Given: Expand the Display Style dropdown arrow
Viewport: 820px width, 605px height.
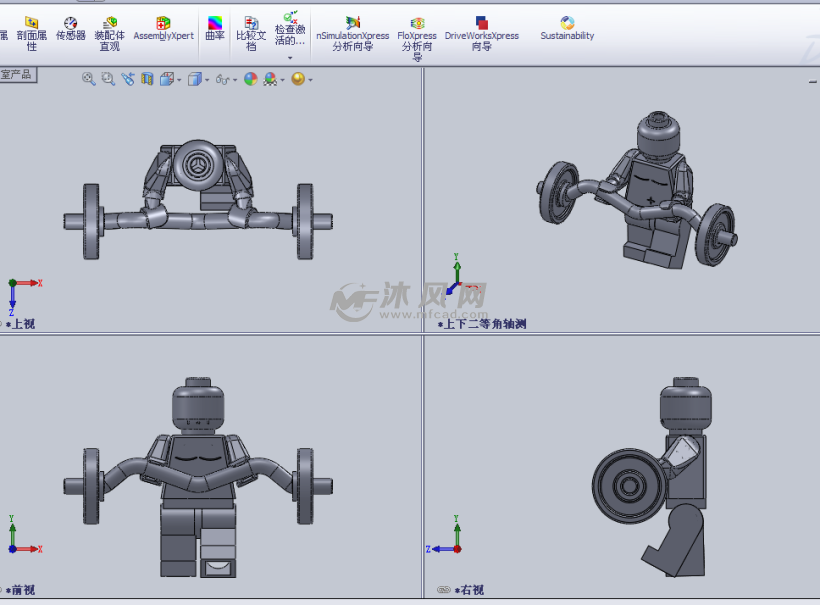Looking at the screenshot, I should pos(207,80).
